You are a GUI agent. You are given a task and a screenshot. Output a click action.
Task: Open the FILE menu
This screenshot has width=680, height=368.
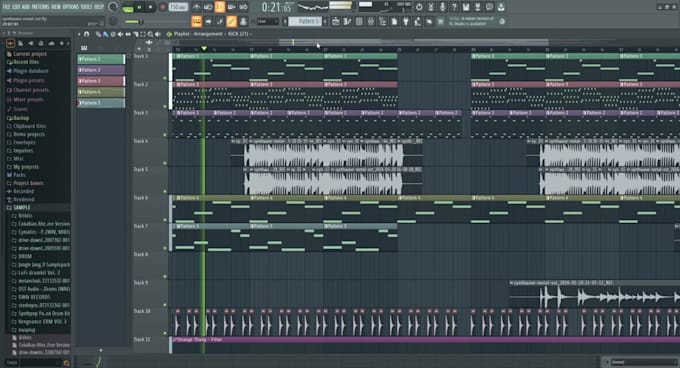[7, 7]
